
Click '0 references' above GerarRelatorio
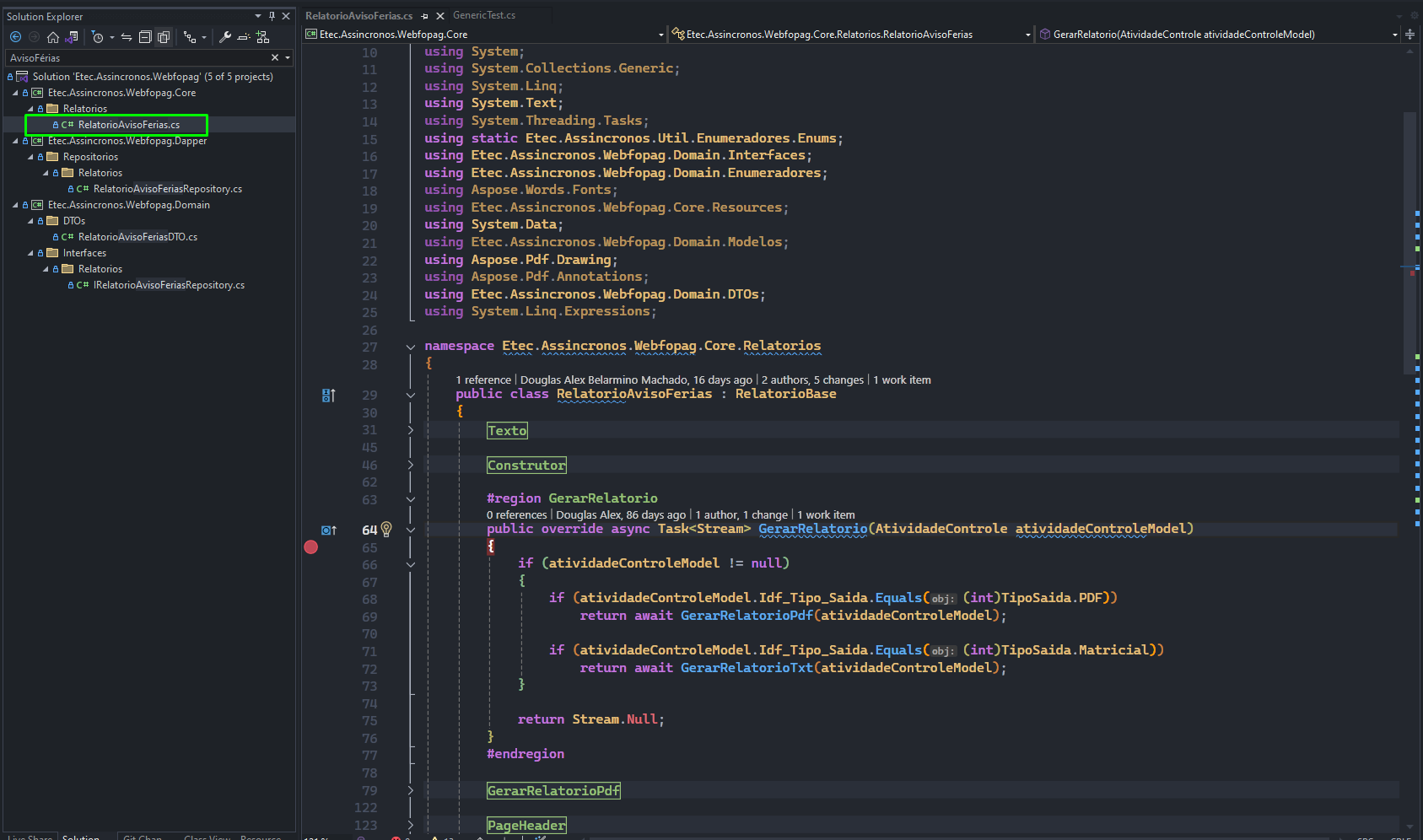pyautogui.click(x=516, y=515)
